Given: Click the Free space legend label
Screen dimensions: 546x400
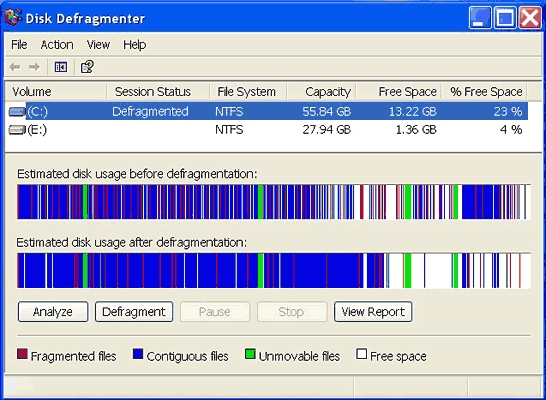Looking at the screenshot, I should click(398, 356).
